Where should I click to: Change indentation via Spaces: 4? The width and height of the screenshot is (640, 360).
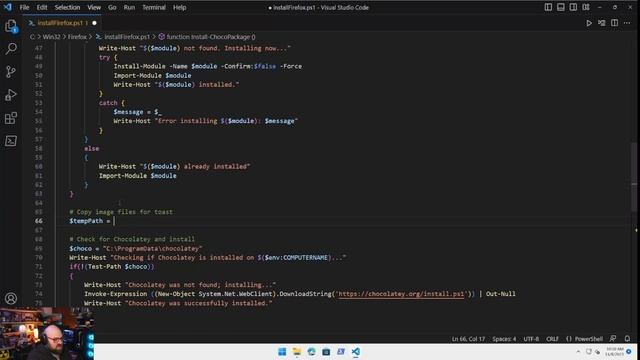click(x=504, y=339)
